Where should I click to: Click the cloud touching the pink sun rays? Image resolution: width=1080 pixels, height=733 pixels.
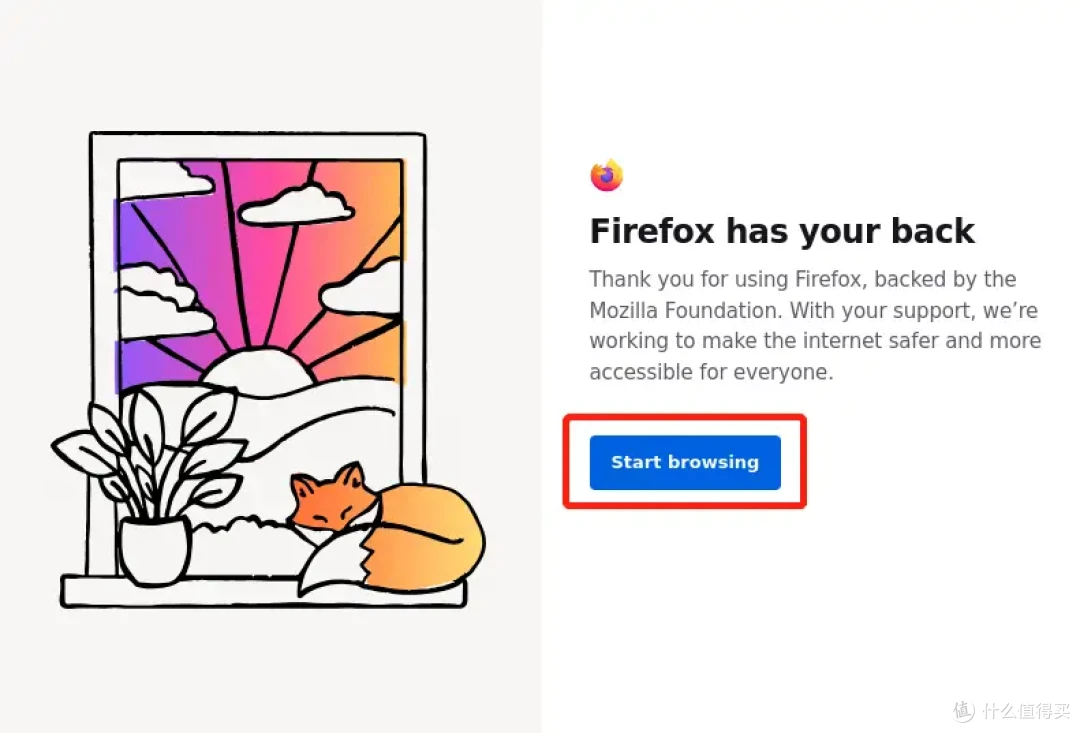[296, 205]
